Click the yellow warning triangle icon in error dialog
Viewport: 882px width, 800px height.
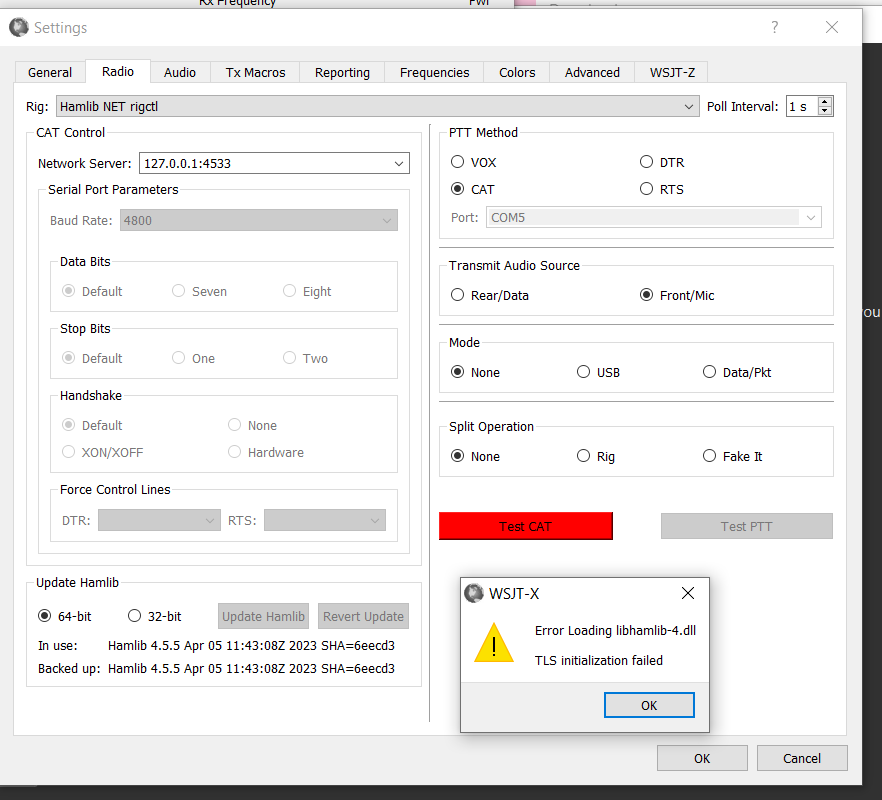pyautogui.click(x=494, y=642)
